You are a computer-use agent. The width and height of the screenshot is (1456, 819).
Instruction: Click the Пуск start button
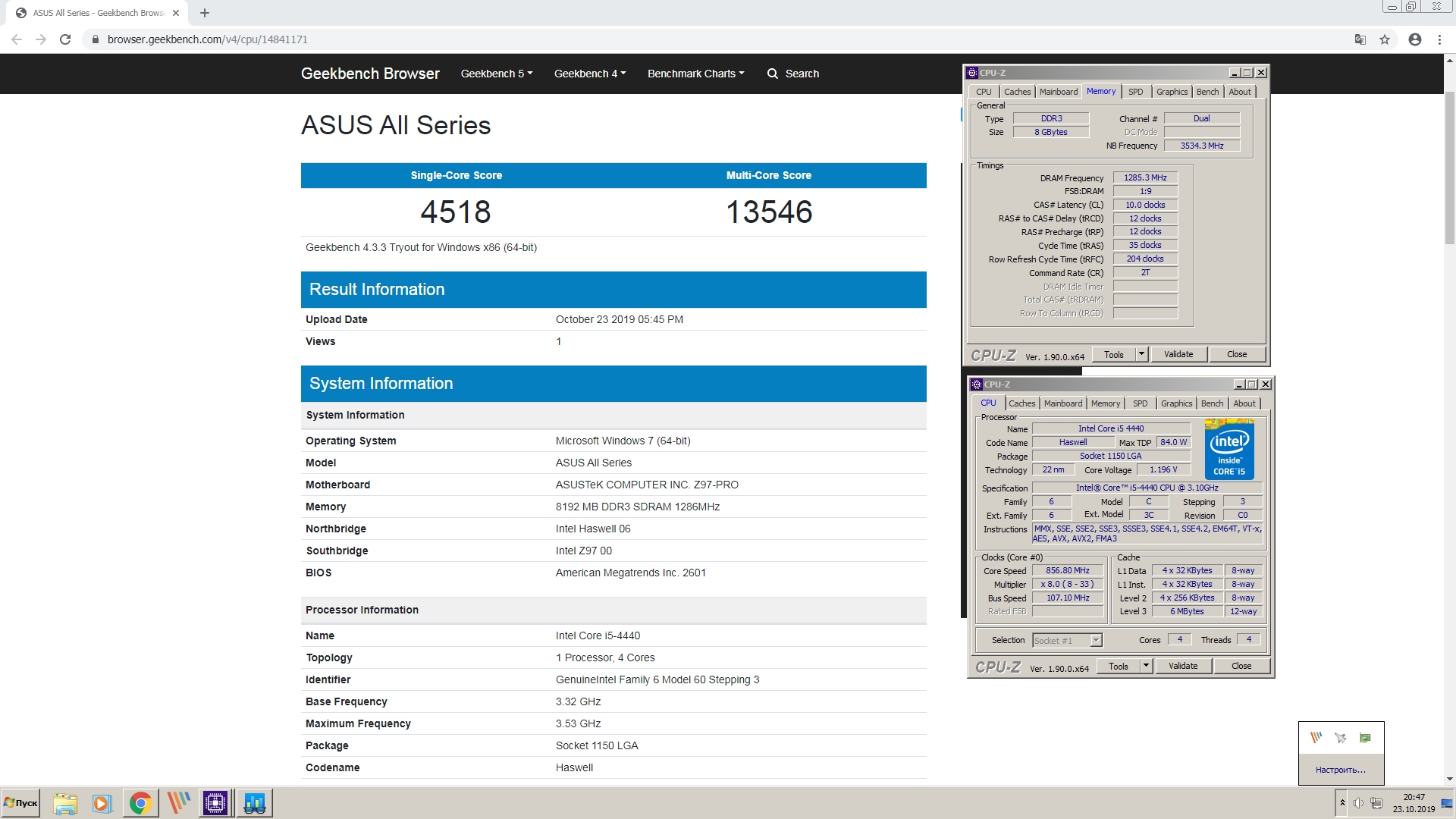pyautogui.click(x=20, y=803)
